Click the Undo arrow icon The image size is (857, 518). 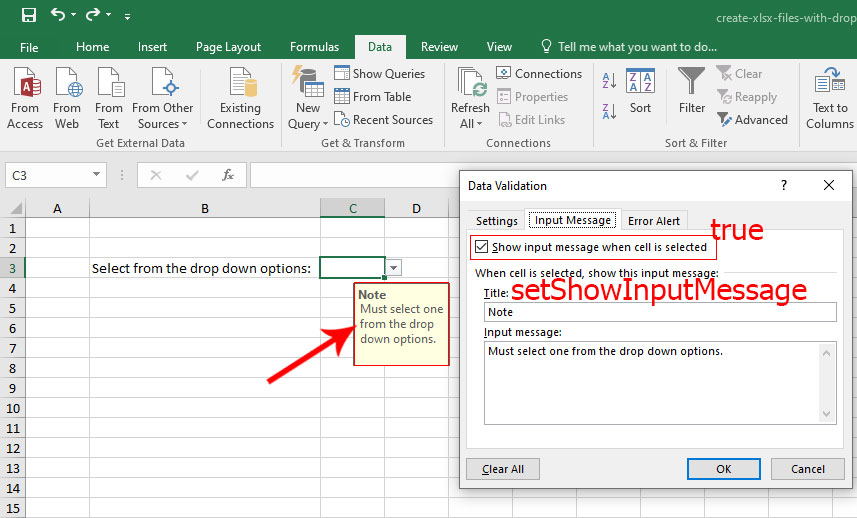point(58,14)
